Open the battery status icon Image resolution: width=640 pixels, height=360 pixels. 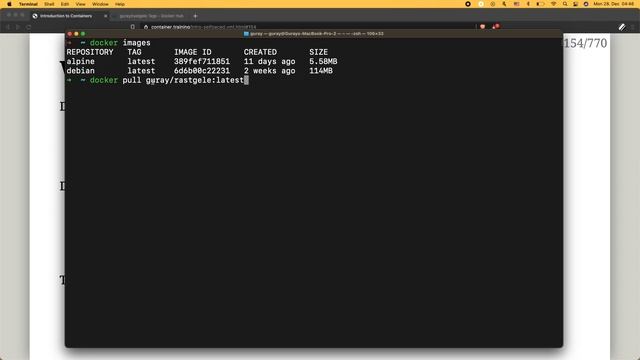pos(540,4)
